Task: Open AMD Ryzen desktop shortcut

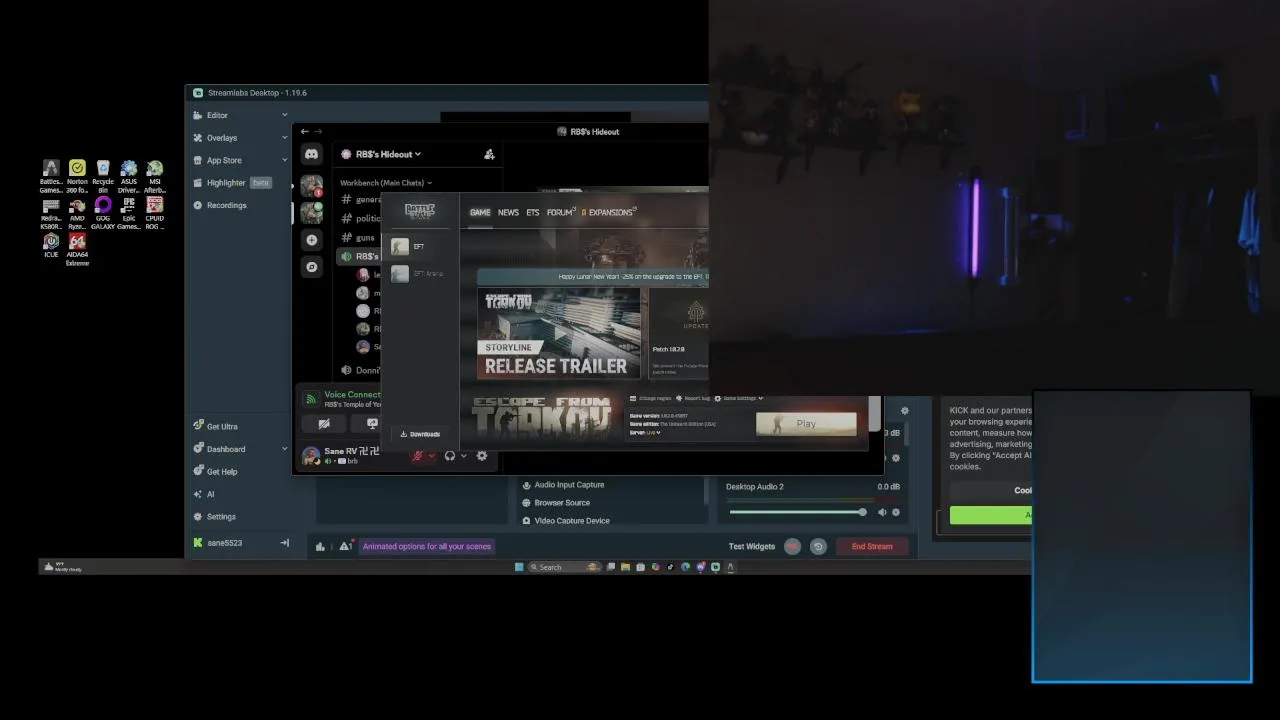Action: pyautogui.click(x=77, y=213)
